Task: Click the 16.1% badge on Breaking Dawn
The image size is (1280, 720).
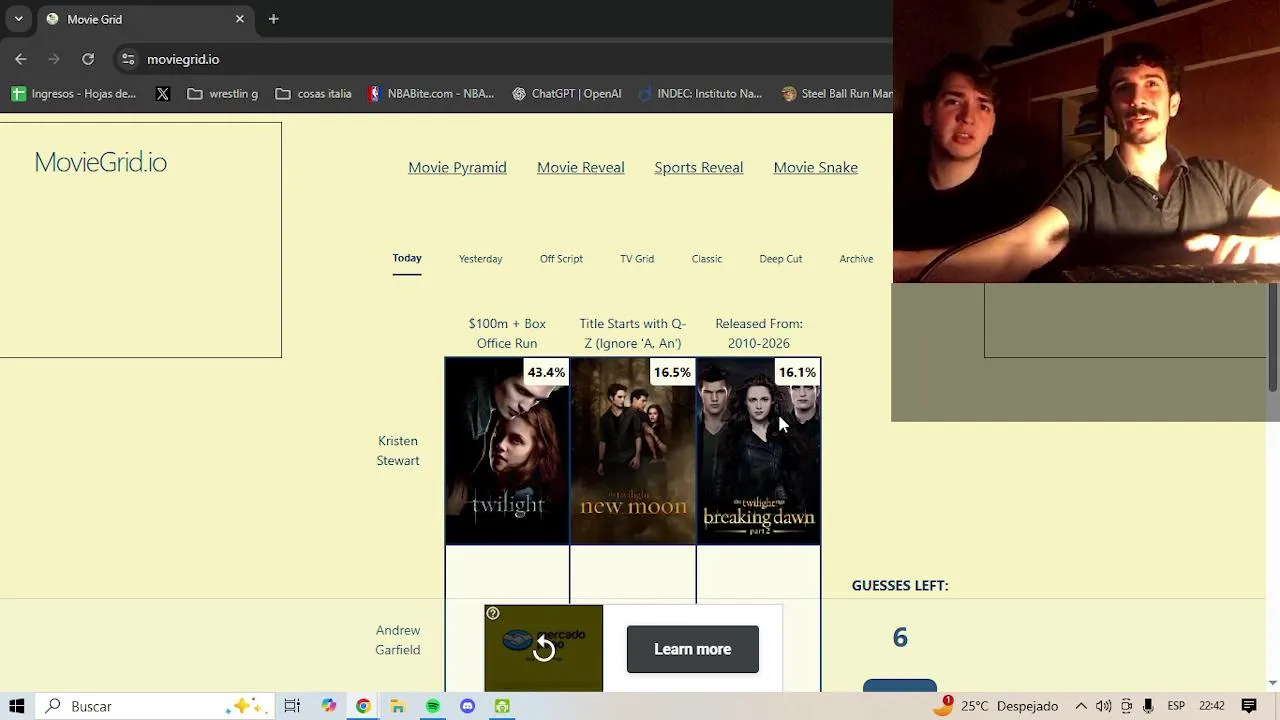Action: click(797, 372)
